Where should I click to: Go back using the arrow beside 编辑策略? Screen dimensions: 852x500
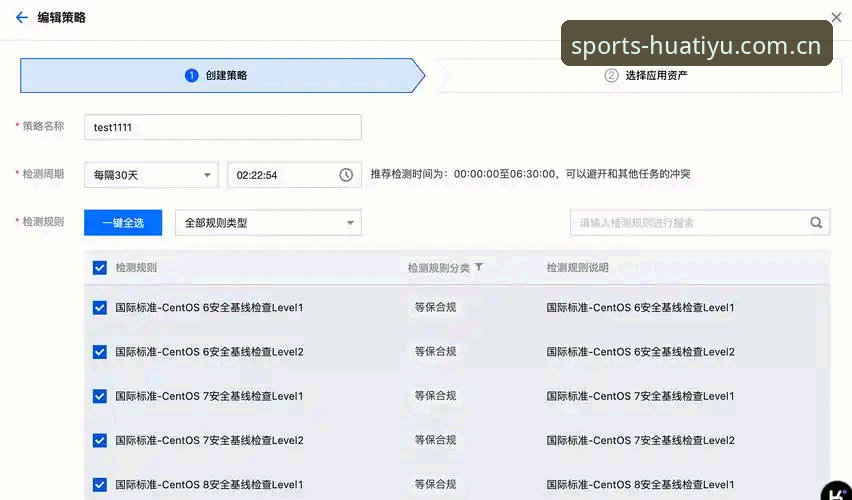tap(22, 17)
